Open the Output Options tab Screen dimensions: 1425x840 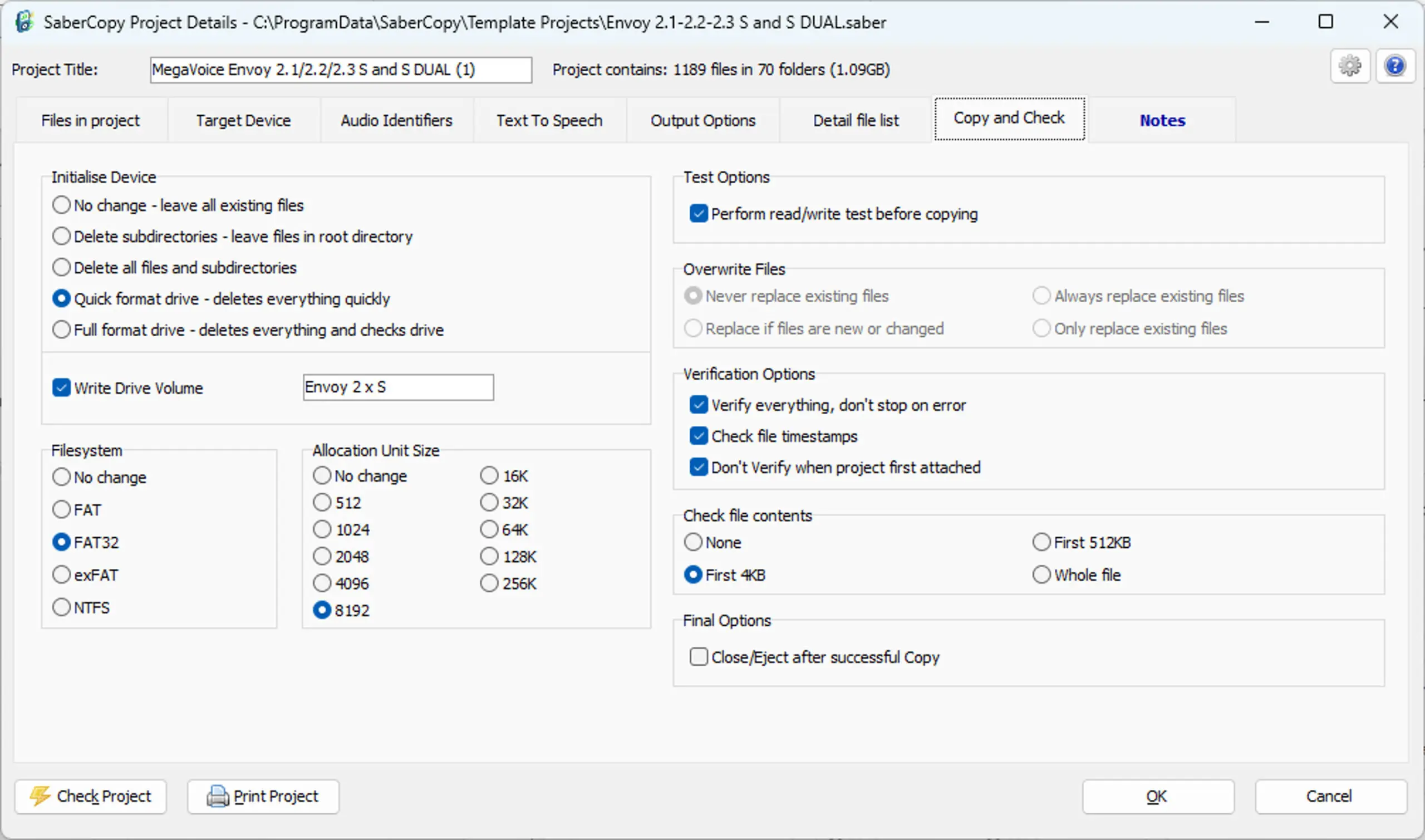(x=702, y=120)
